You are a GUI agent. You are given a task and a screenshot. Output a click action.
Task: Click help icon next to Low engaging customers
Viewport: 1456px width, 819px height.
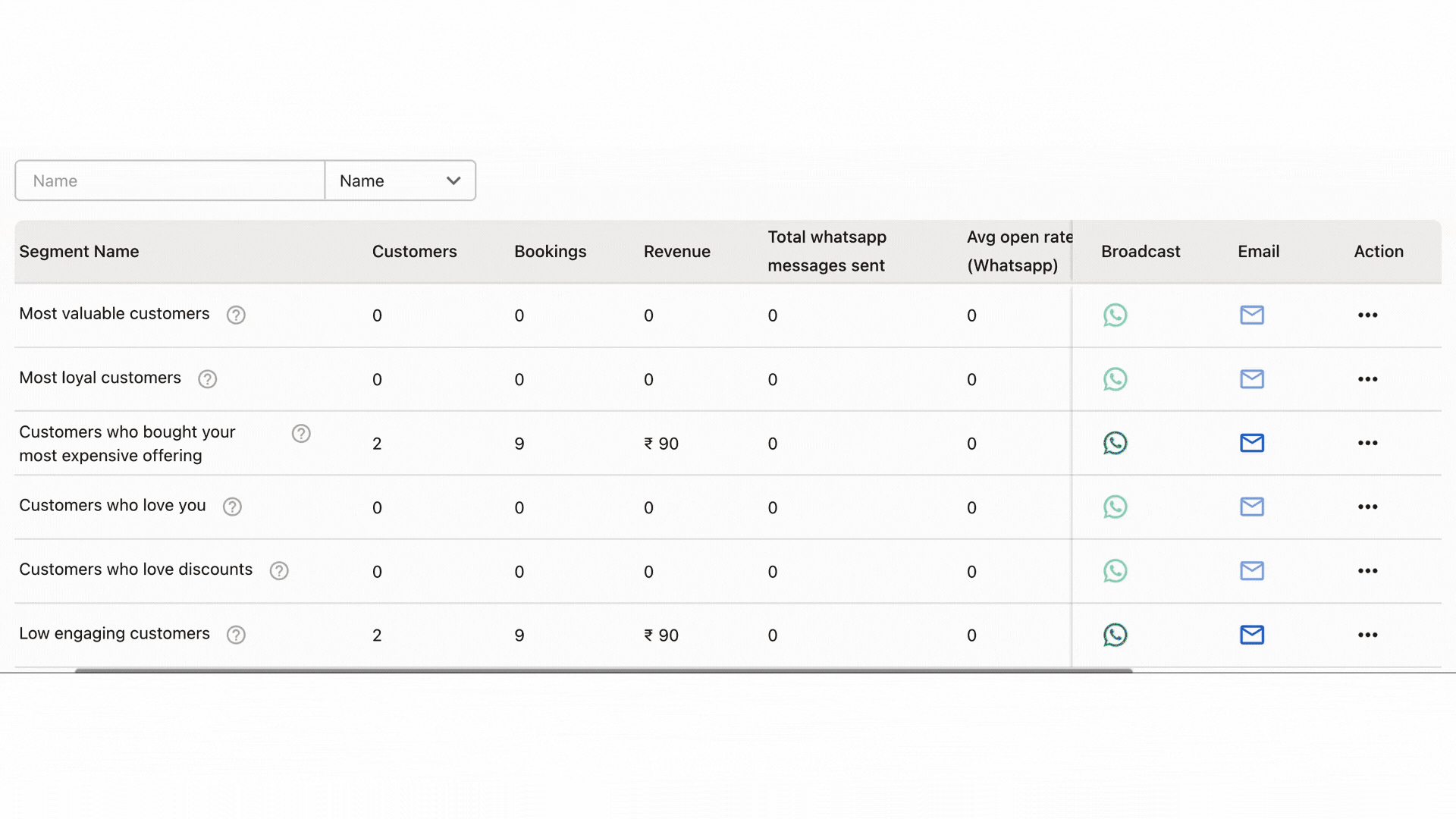236,635
